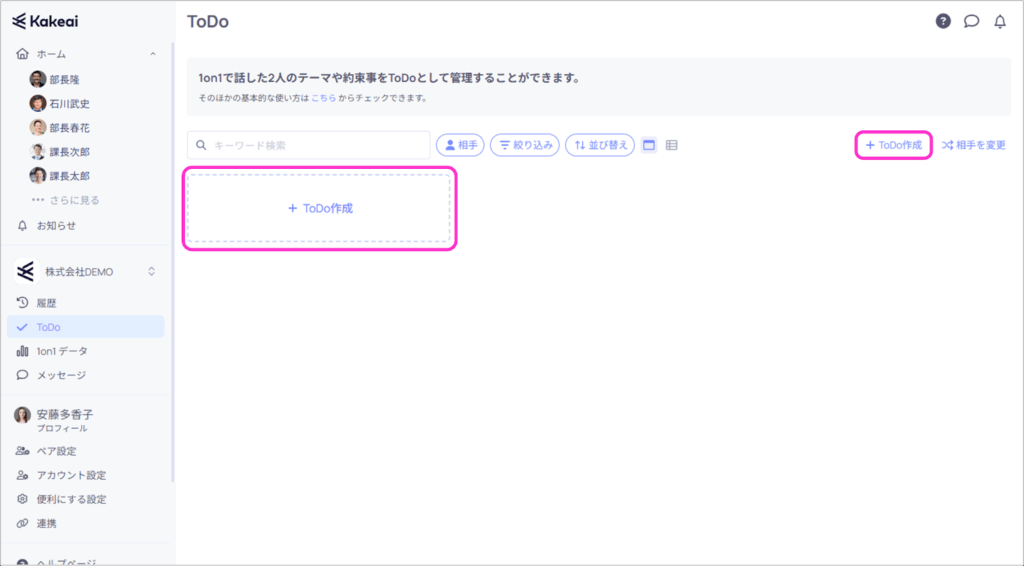
Task: Expand the 株式会社DEMO organization switcher
Action: (152, 271)
